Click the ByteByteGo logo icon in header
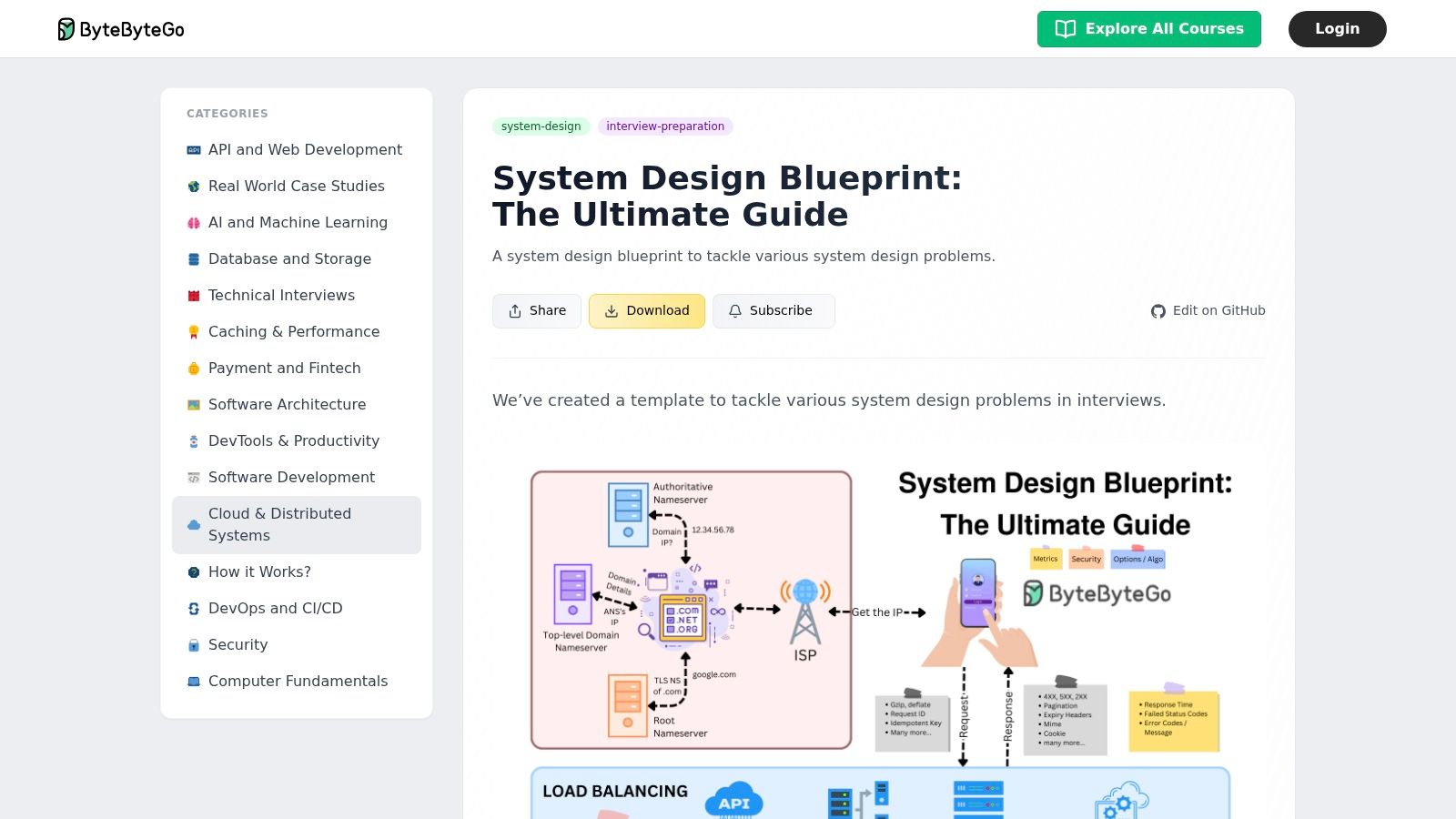This screenshot has height=819, width=1456. pos(66,29)
